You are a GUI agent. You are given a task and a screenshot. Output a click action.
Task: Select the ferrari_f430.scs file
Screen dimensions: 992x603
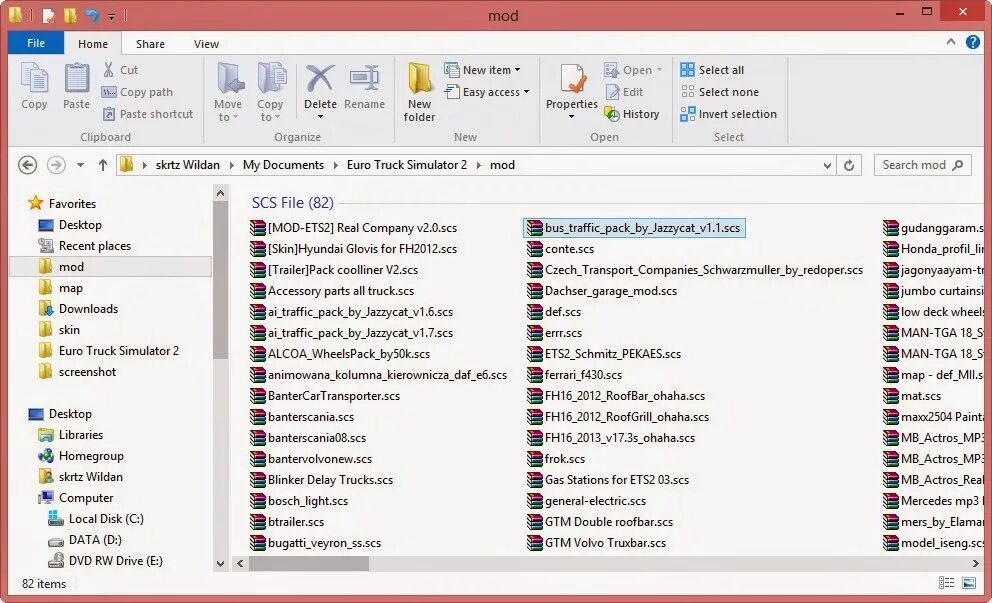click(574, 375)
